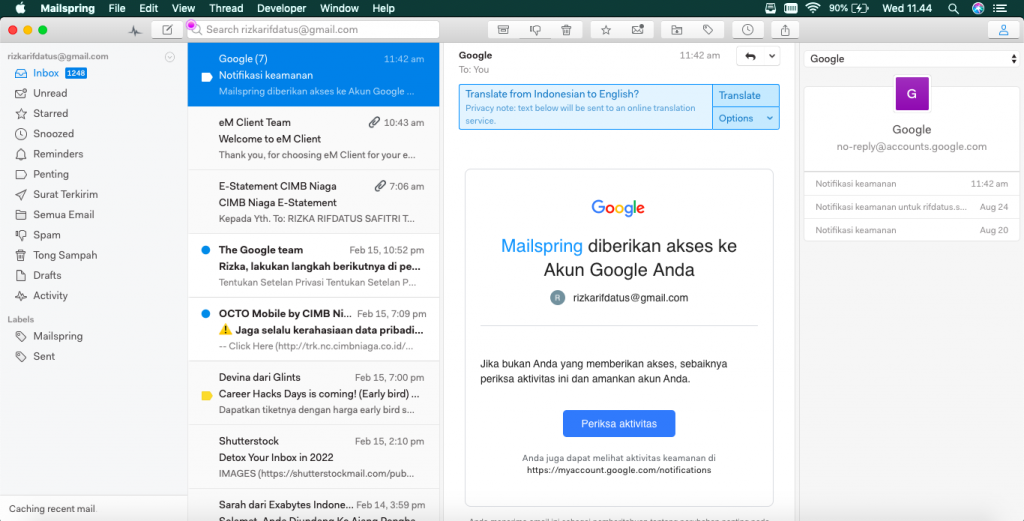Select the Starred folder in sidebar
This screenshot has width=1024, height=521.
(50, 114)
